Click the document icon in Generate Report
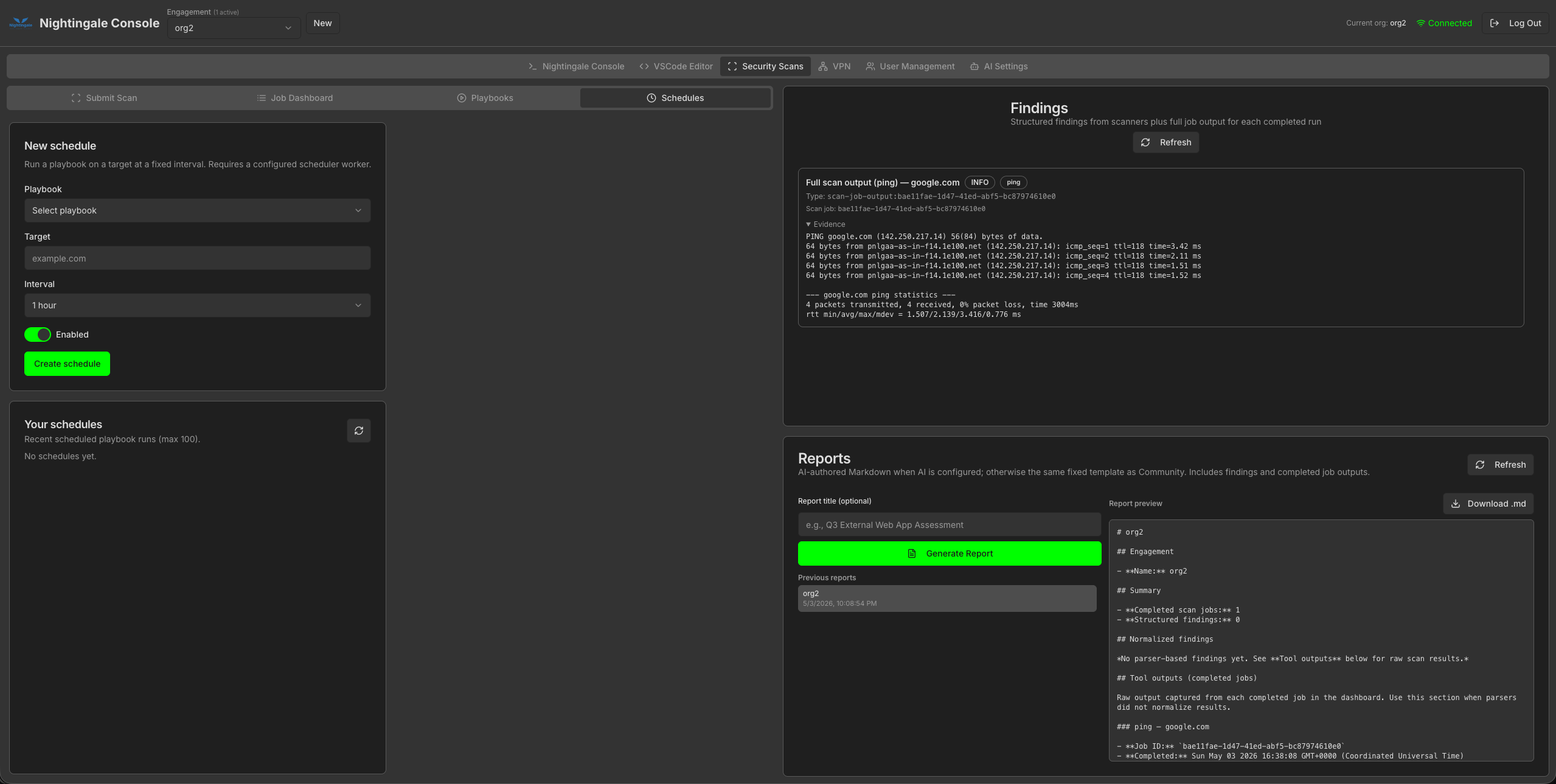 click(912, 553)
